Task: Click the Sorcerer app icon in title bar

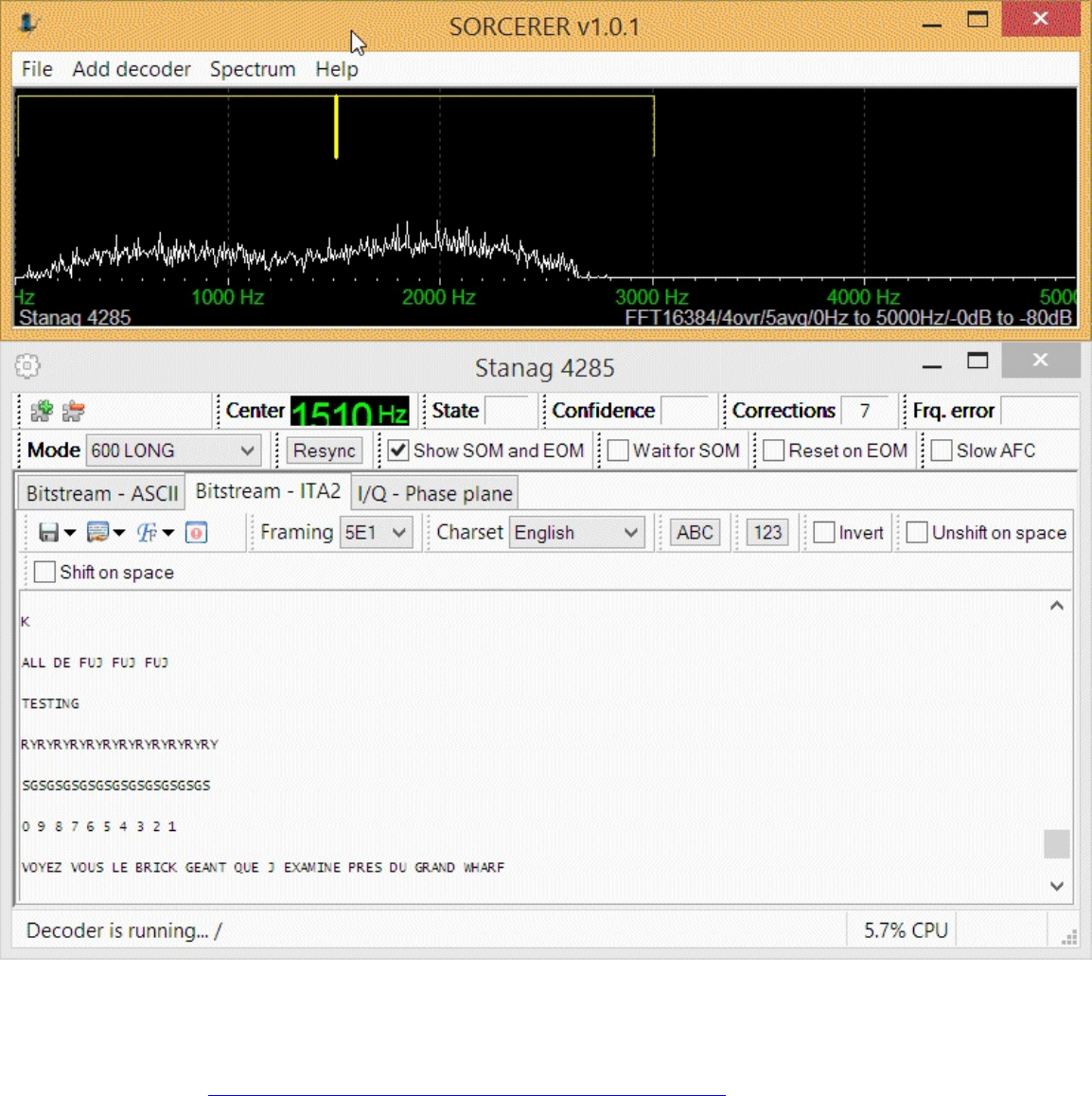Action: 28,24
